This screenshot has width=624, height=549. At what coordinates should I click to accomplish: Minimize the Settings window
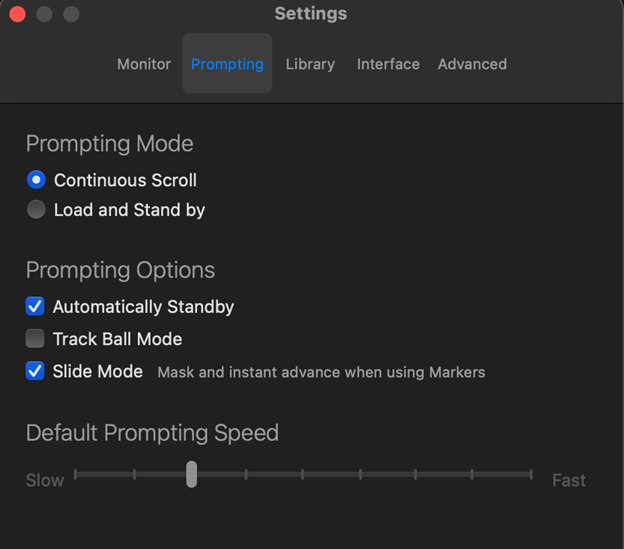pyautogui.click(x=44, y=14)
